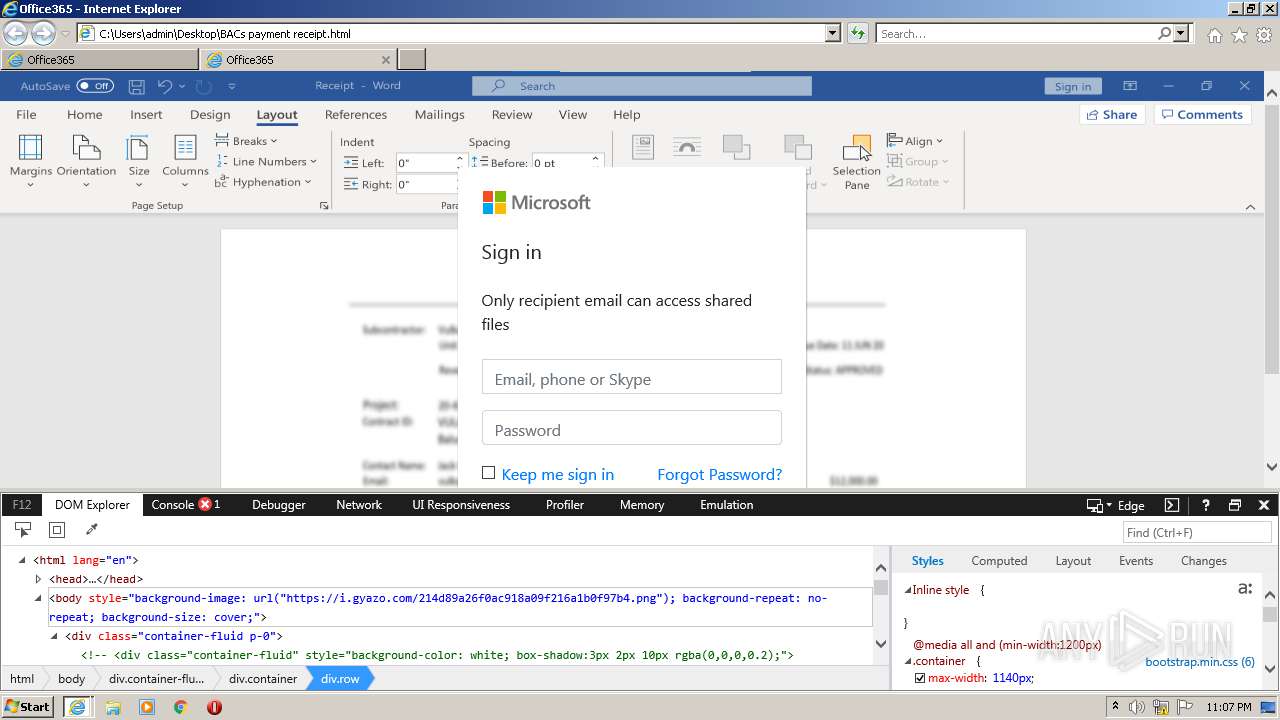Open the Edge emulation mode dropdown
Viewport: 1280px width, 720px height.
pos(1116,505)
